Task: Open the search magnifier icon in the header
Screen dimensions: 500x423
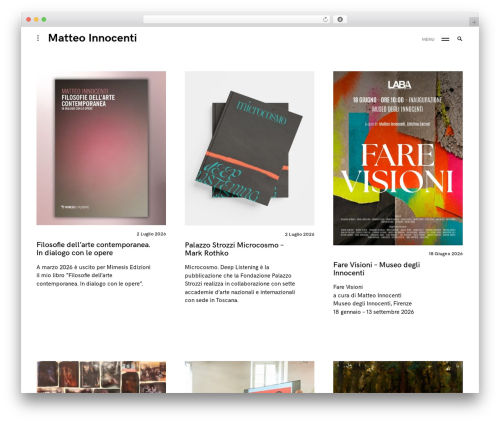Action: point(460,39)
